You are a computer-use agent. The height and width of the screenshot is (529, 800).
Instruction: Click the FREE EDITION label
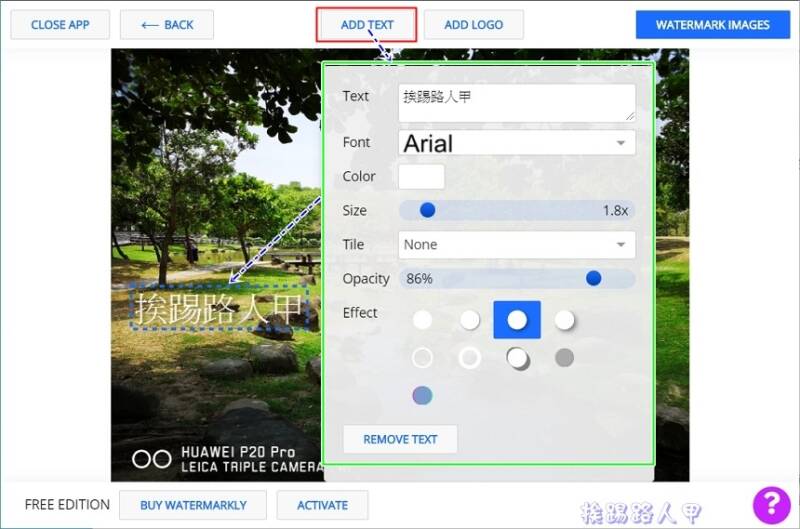67,505
